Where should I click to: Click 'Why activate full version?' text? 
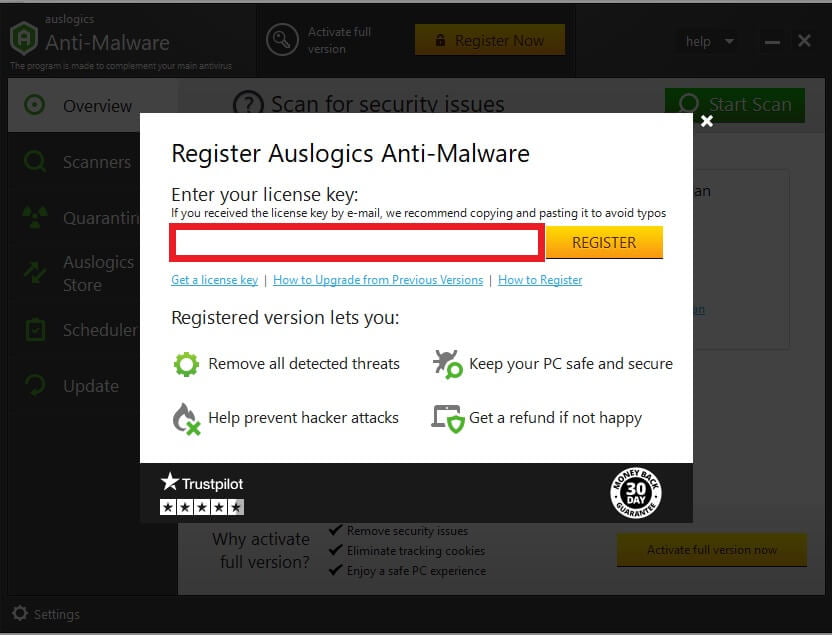pos(261,550)
